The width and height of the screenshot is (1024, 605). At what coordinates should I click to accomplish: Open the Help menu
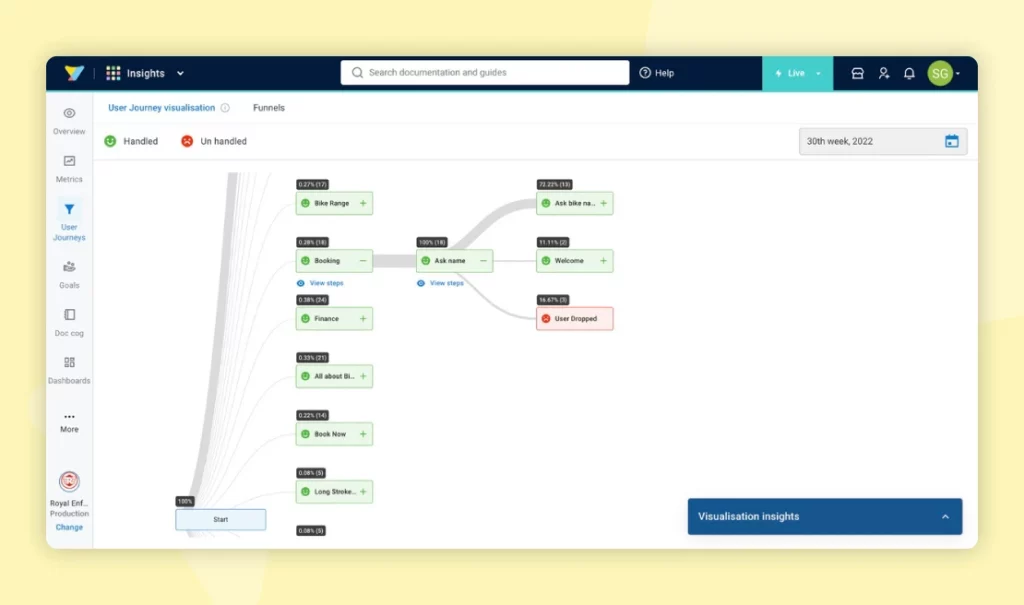[x=656, y=73]
